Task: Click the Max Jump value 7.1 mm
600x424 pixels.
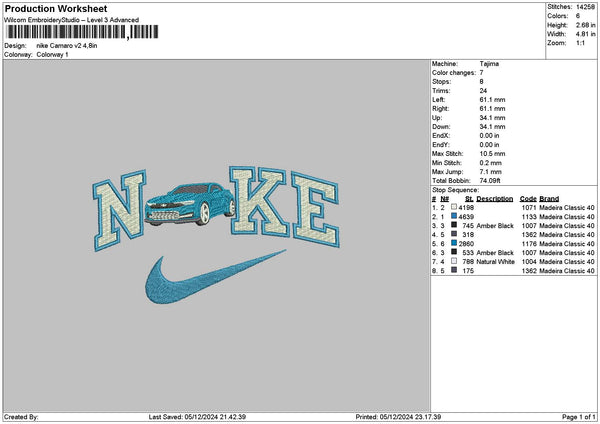Action: click(491, 172)
